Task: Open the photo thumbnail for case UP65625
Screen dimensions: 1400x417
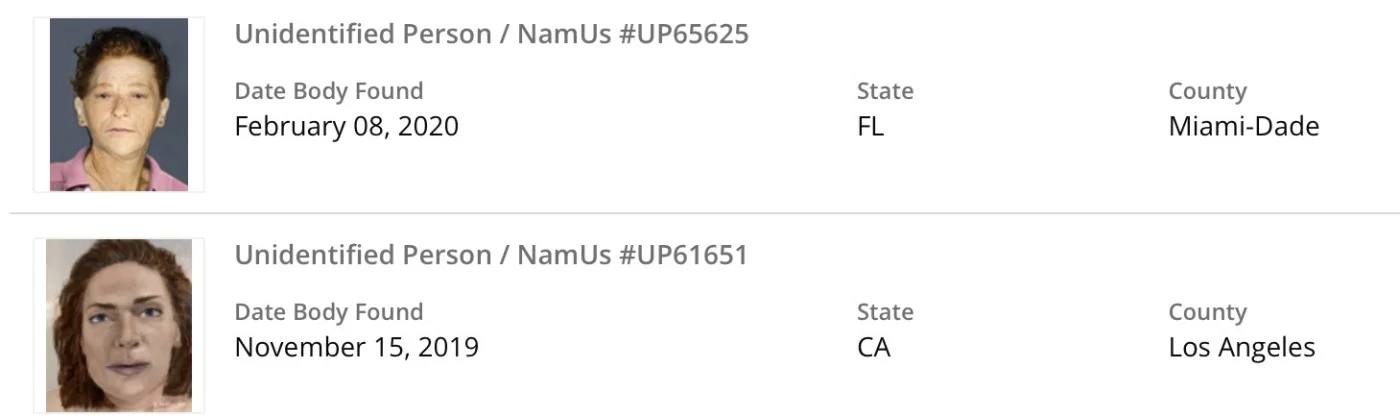Action: (119, 104)
